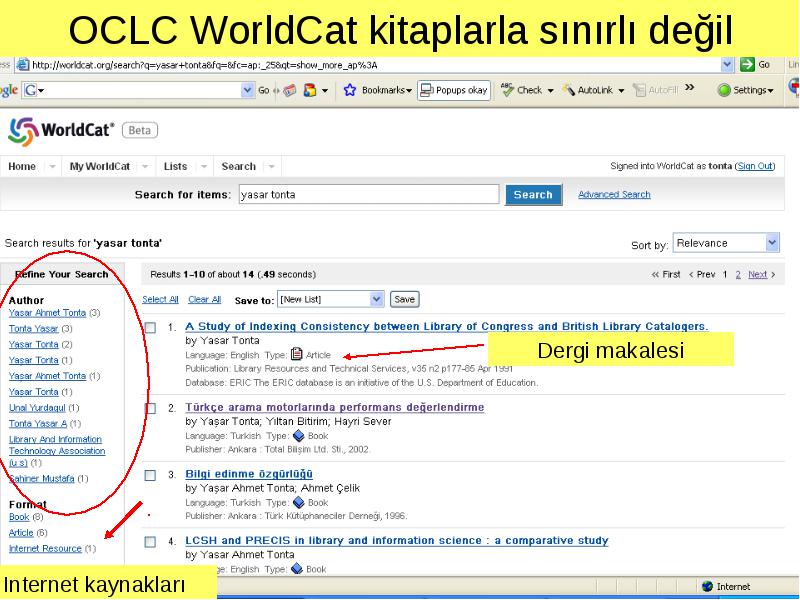Click the Book icon in the Bilgi edinme result
Screen dimensions: 800x600
[298, 502]
